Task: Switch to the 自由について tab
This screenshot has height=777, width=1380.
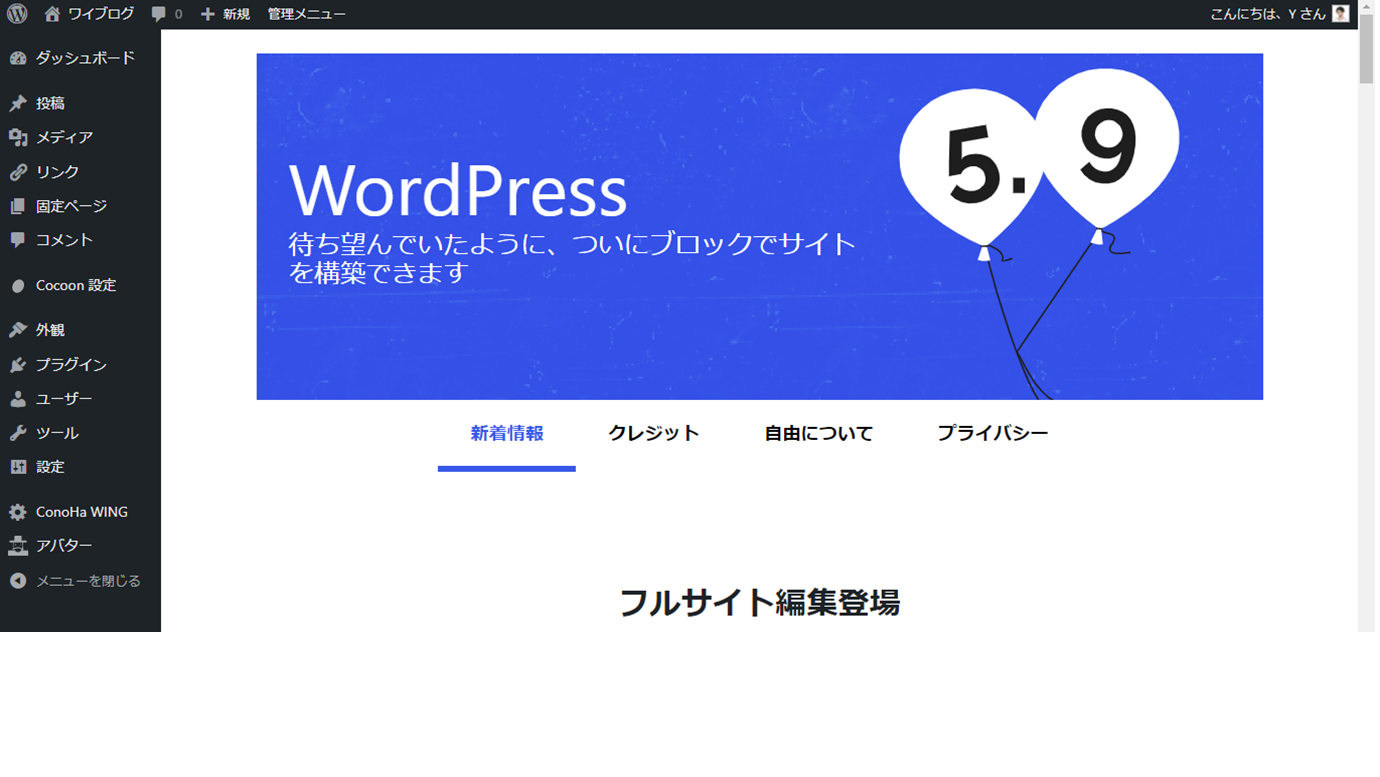Action: pyautogui.click(x=818, y=434)
